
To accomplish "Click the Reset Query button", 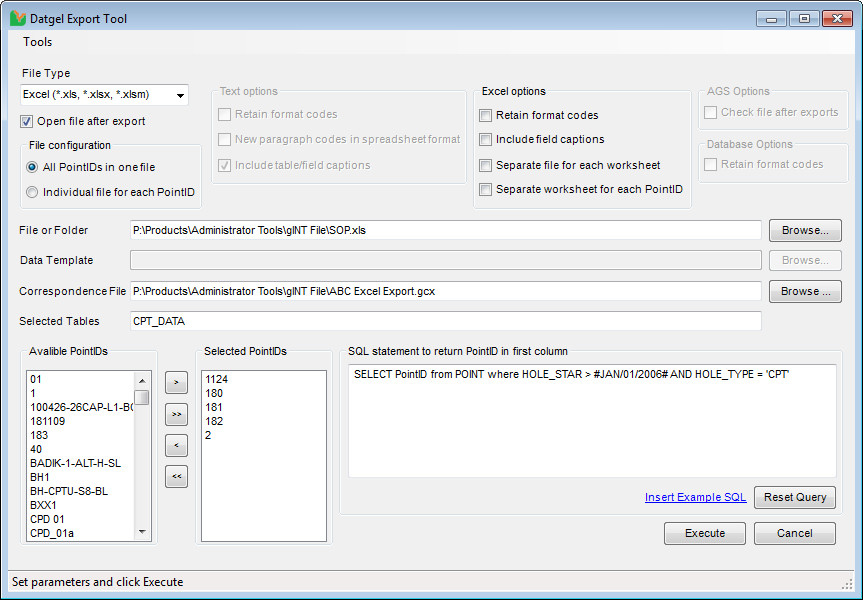I will 795,497.
